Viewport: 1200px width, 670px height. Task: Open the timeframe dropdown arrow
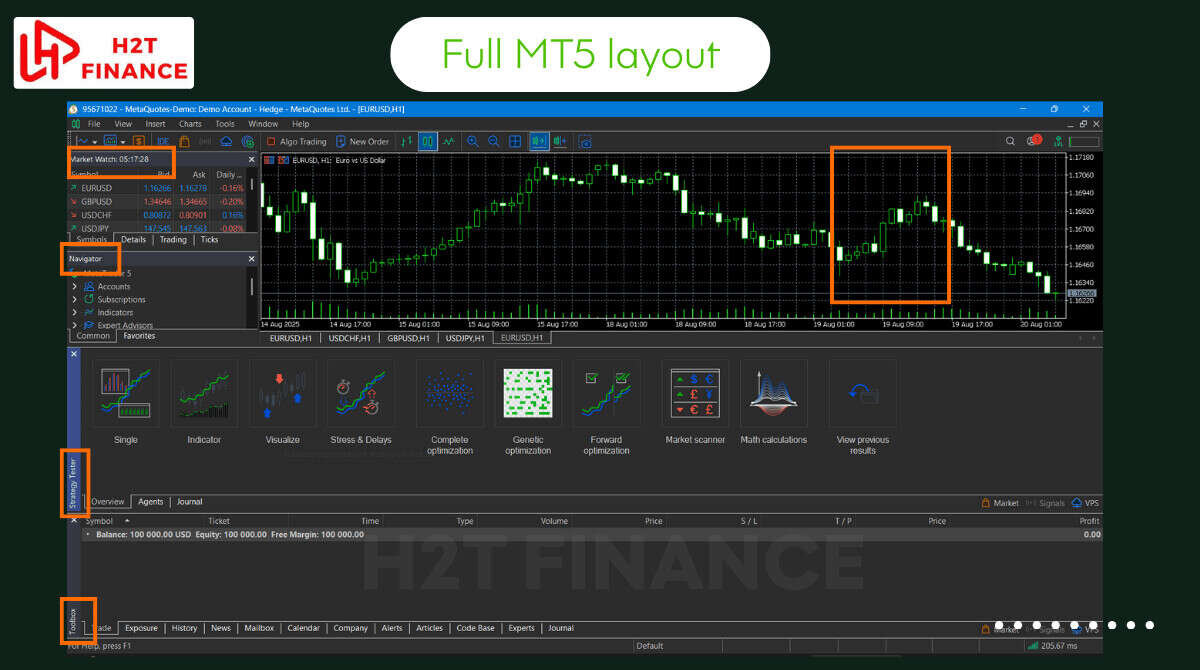pos(123,142)
